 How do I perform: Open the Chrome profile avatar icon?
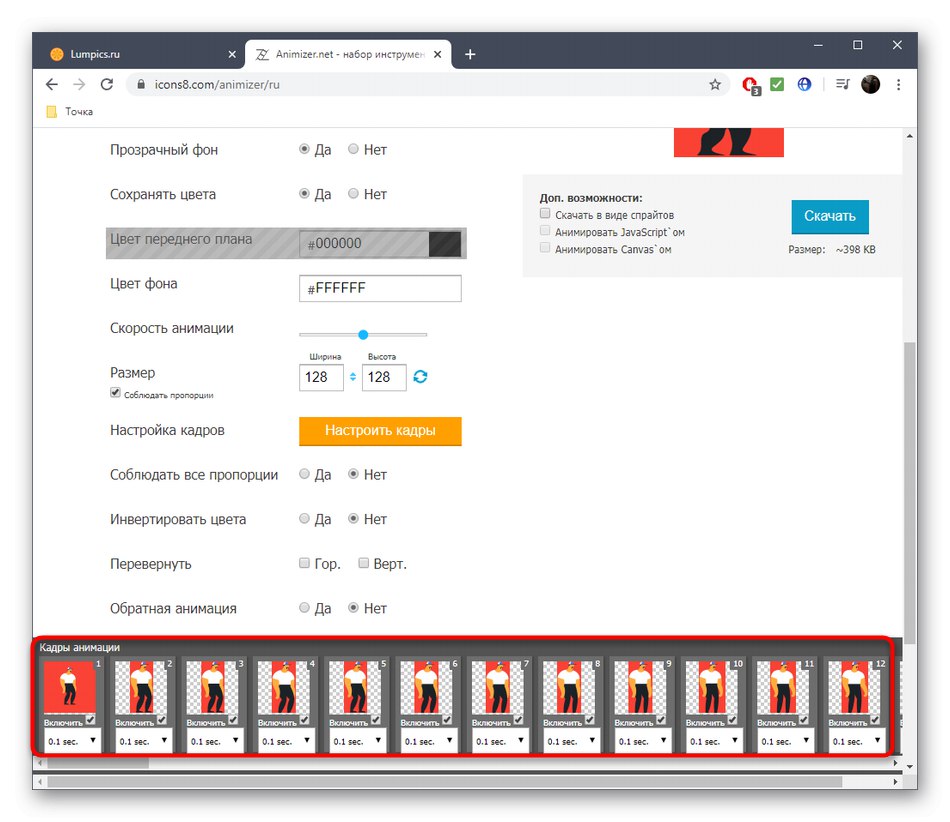(x=869, y=85)
